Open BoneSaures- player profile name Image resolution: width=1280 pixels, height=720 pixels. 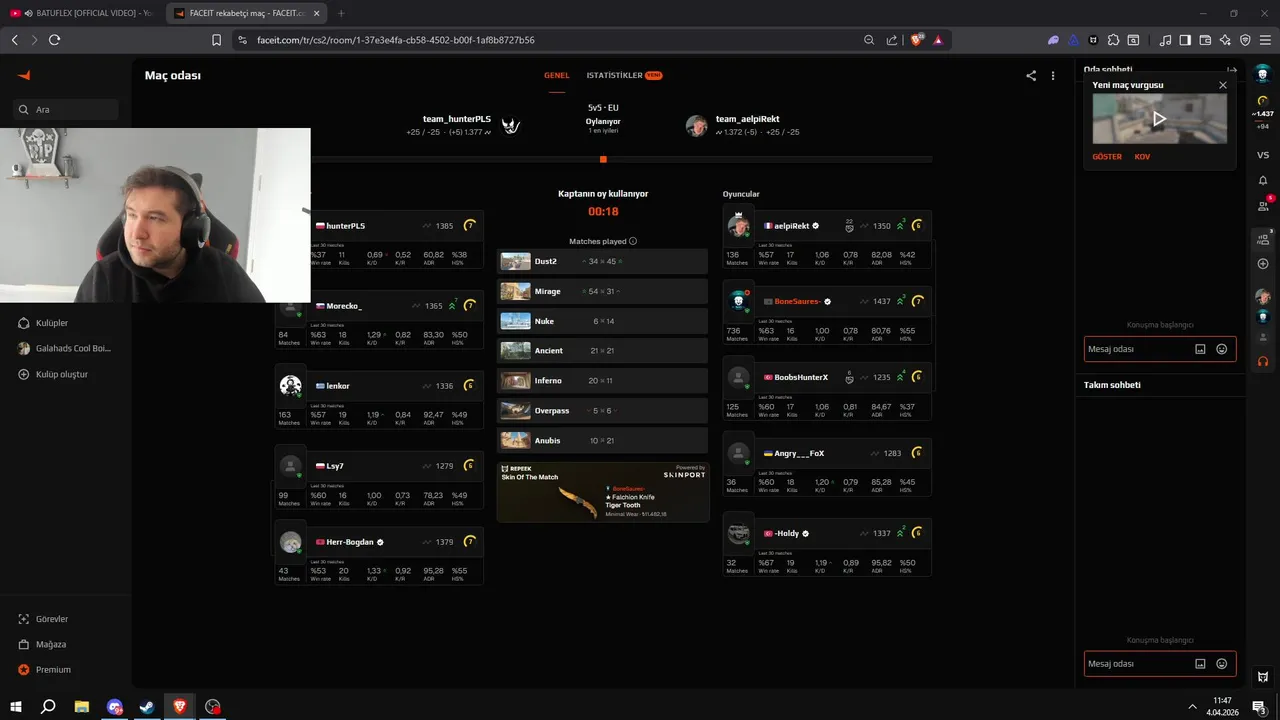[797, 301]
